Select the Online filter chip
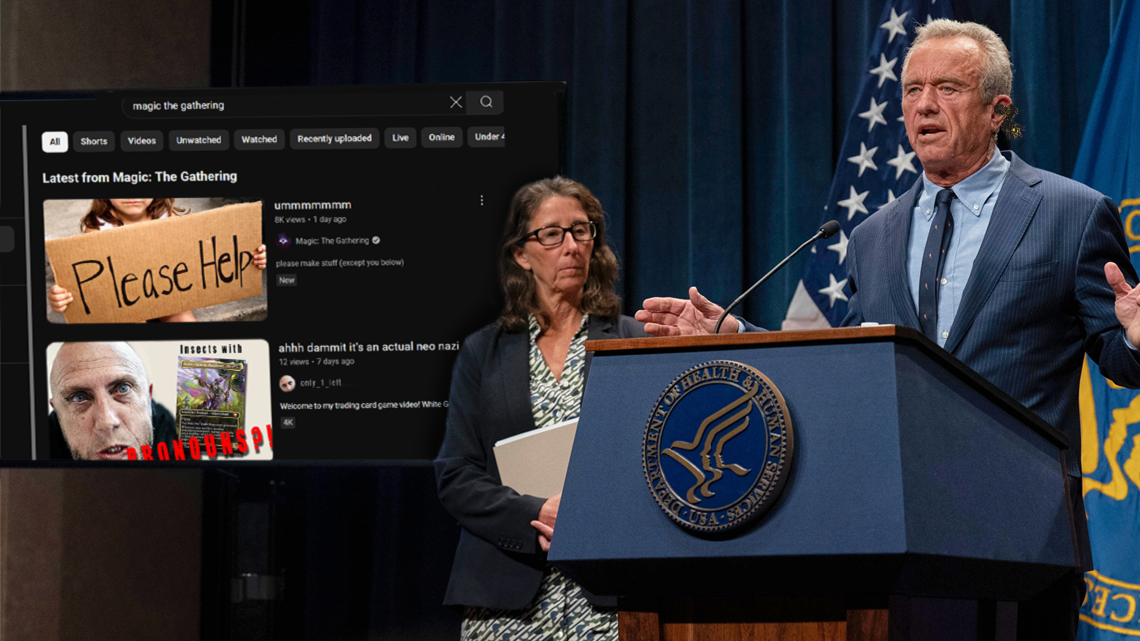 pos(441,137)
